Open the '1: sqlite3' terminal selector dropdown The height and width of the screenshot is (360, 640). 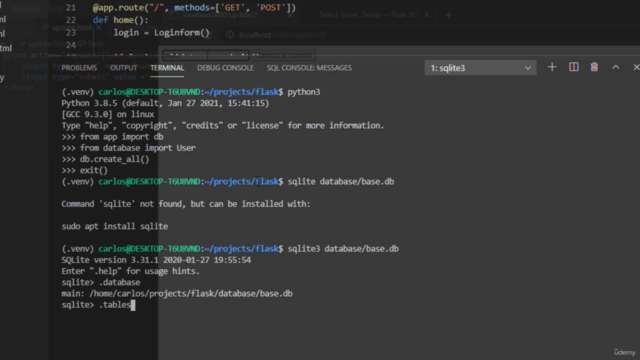(x=480, y=68)
